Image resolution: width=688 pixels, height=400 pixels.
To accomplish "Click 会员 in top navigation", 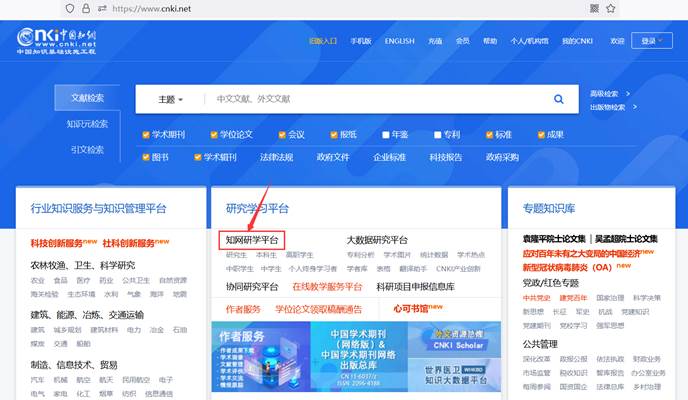I will (x=462, y=41).
